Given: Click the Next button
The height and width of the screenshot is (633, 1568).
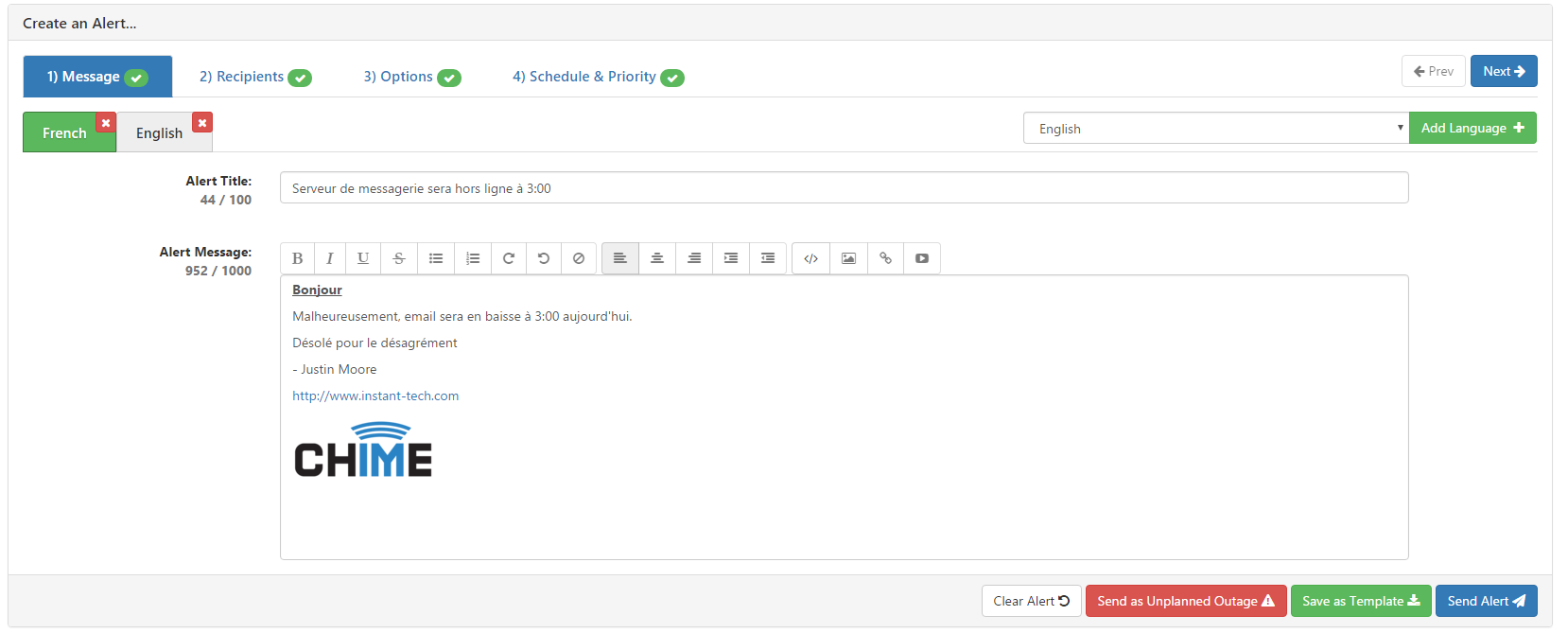Looking at the screenshot, I should (x=1504, y=71).
